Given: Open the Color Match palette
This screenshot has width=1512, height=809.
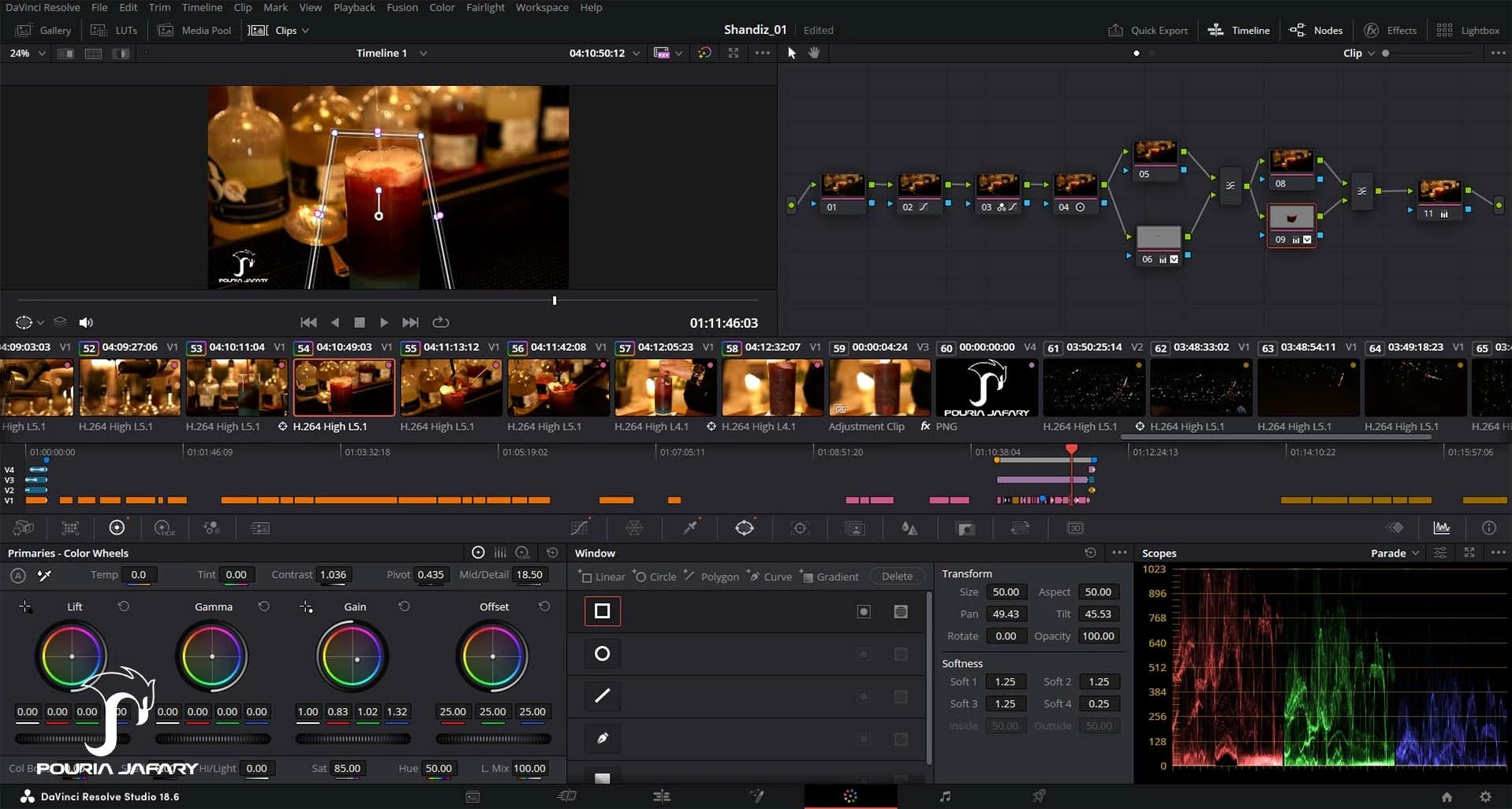Looking at the screenshot, I should coord(70,528).
